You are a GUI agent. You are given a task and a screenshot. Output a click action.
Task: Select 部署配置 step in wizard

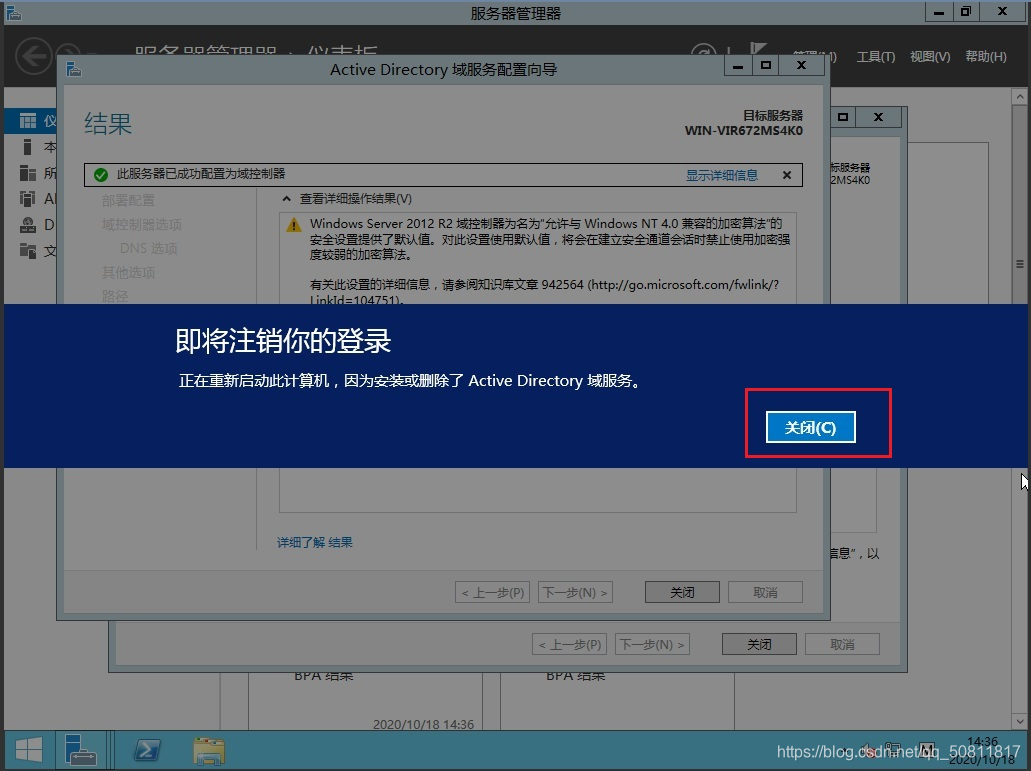pyautogui.click(x=128, y=200)
